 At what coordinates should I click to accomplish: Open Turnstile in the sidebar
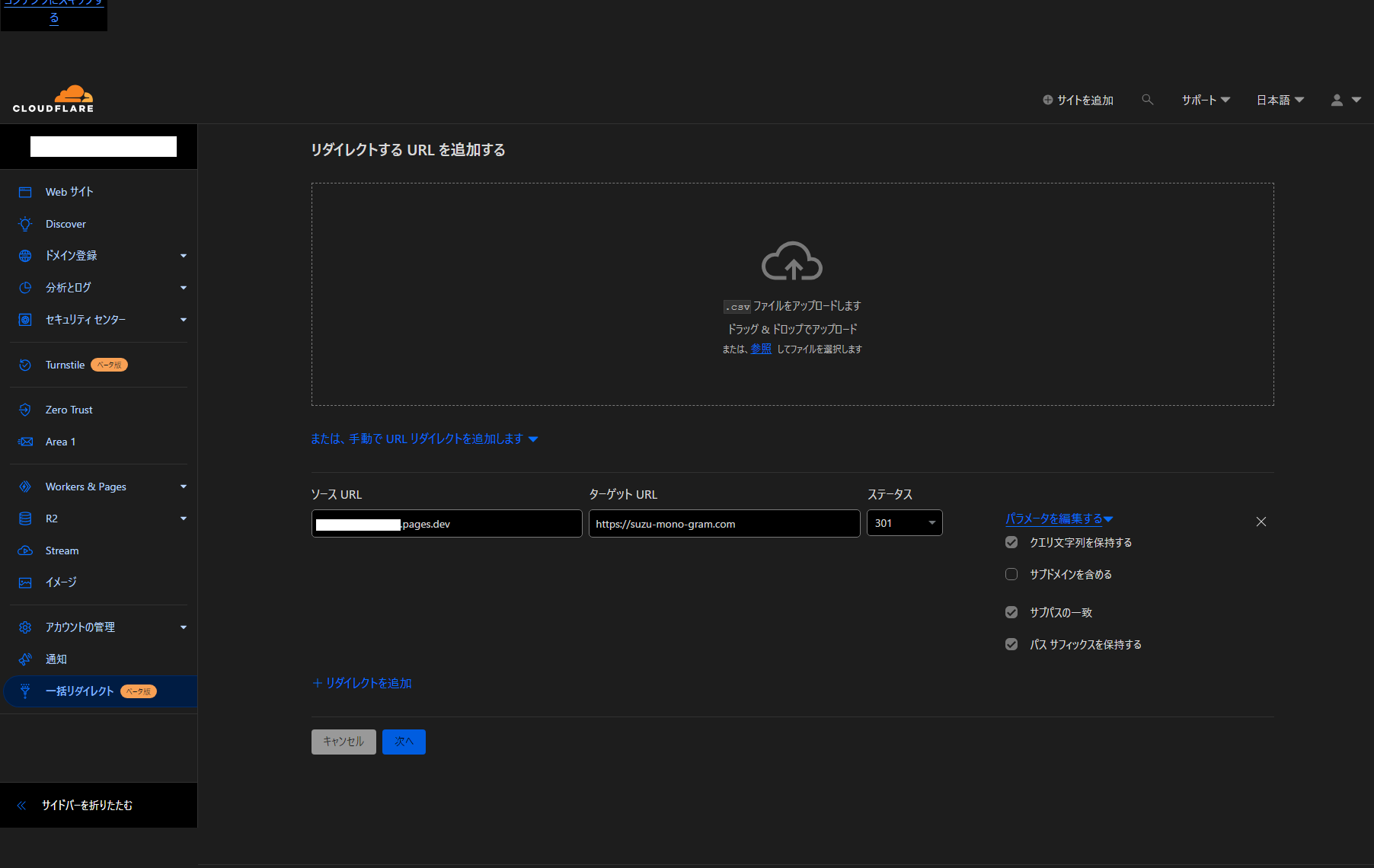coord(65,365)
